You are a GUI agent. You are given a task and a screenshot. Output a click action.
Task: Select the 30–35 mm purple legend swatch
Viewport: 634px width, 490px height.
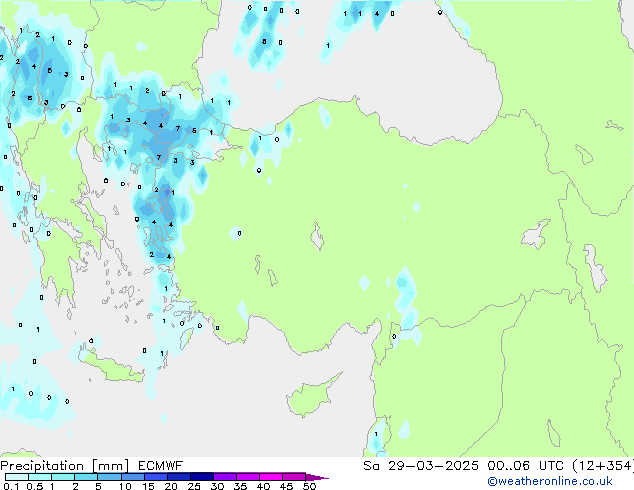coord(225,477)
